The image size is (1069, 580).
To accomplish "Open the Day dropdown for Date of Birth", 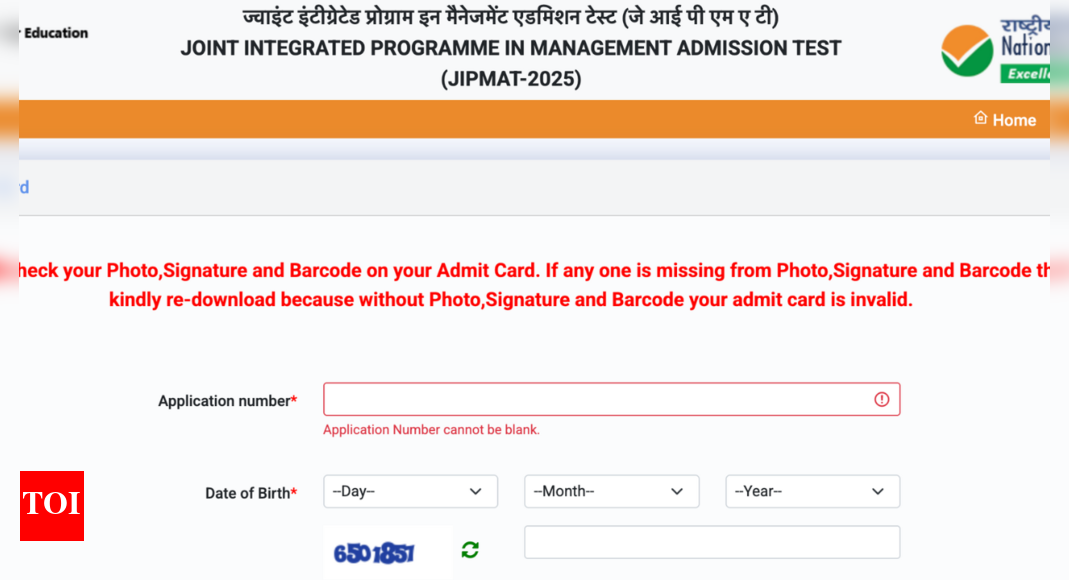I will point(410,491).
